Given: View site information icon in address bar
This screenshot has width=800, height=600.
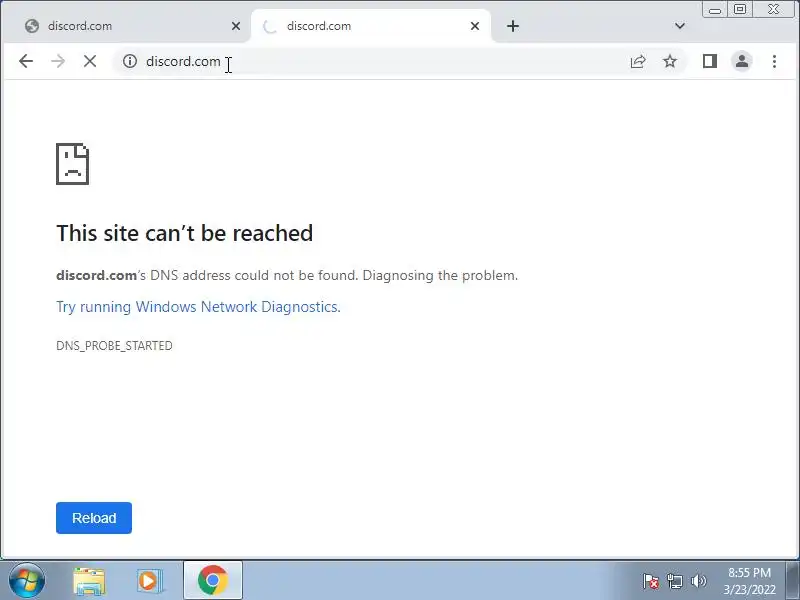Looking at the screenshot, I should coord(130,61).
